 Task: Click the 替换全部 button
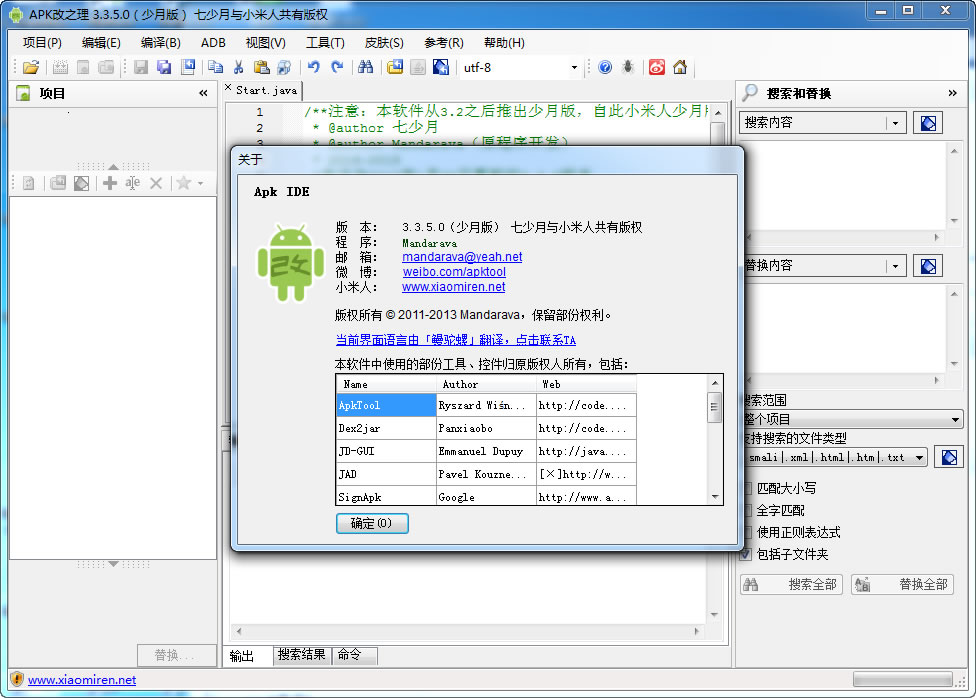click(x=902, y=584)
